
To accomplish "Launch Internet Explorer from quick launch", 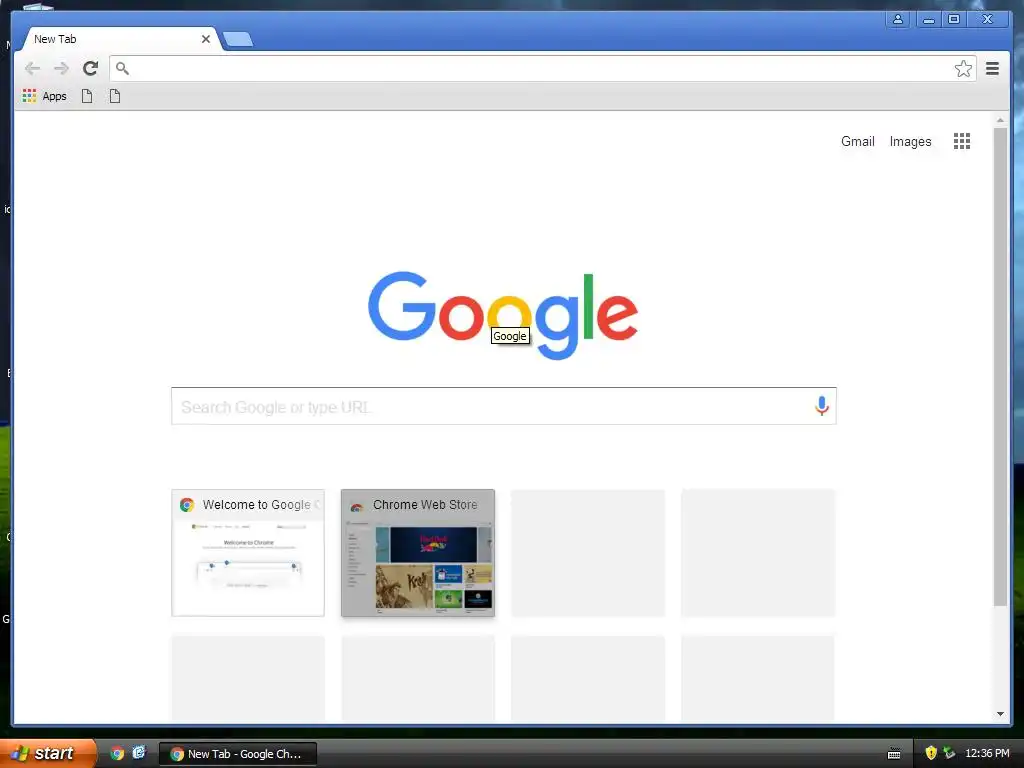I will point(139,752).
